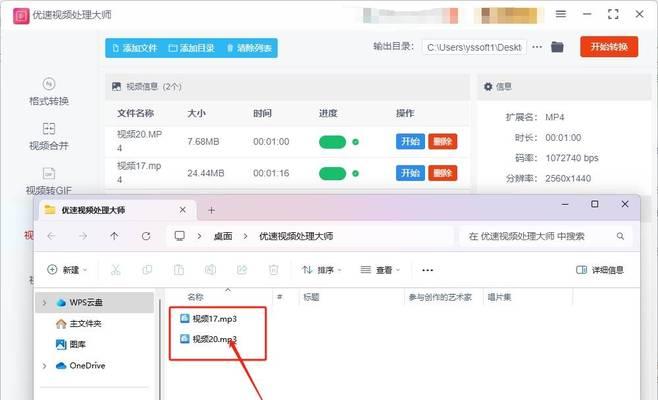Click the # column header

point(279,297)
